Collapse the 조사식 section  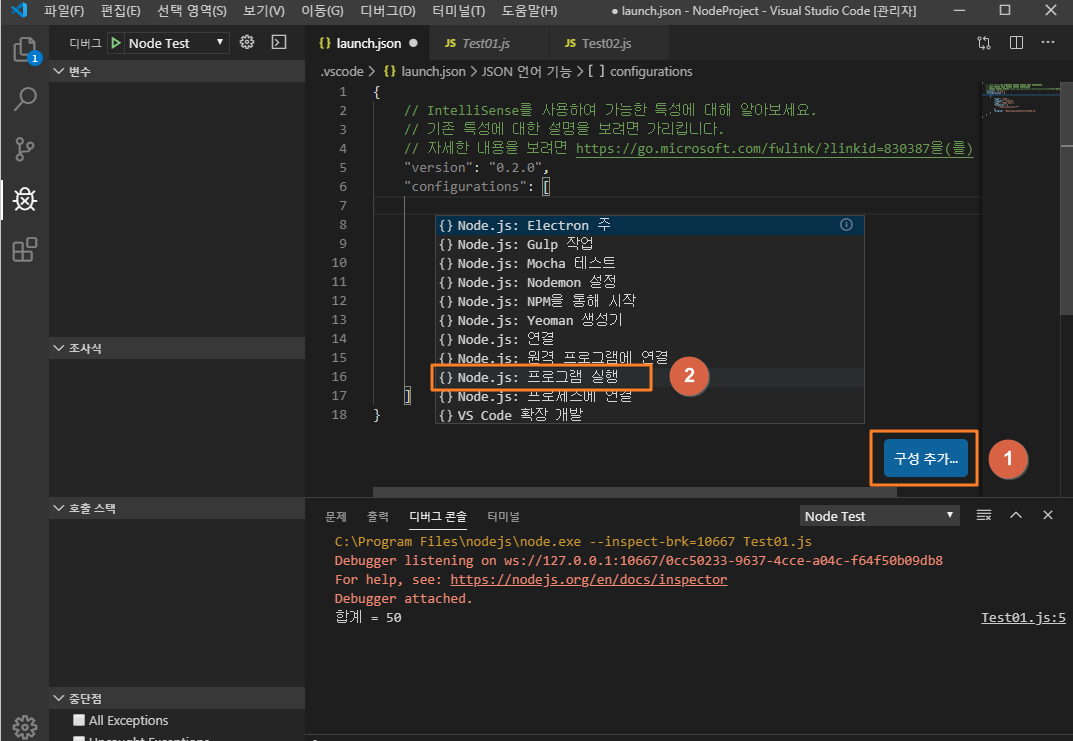click(x=177, y=348)
